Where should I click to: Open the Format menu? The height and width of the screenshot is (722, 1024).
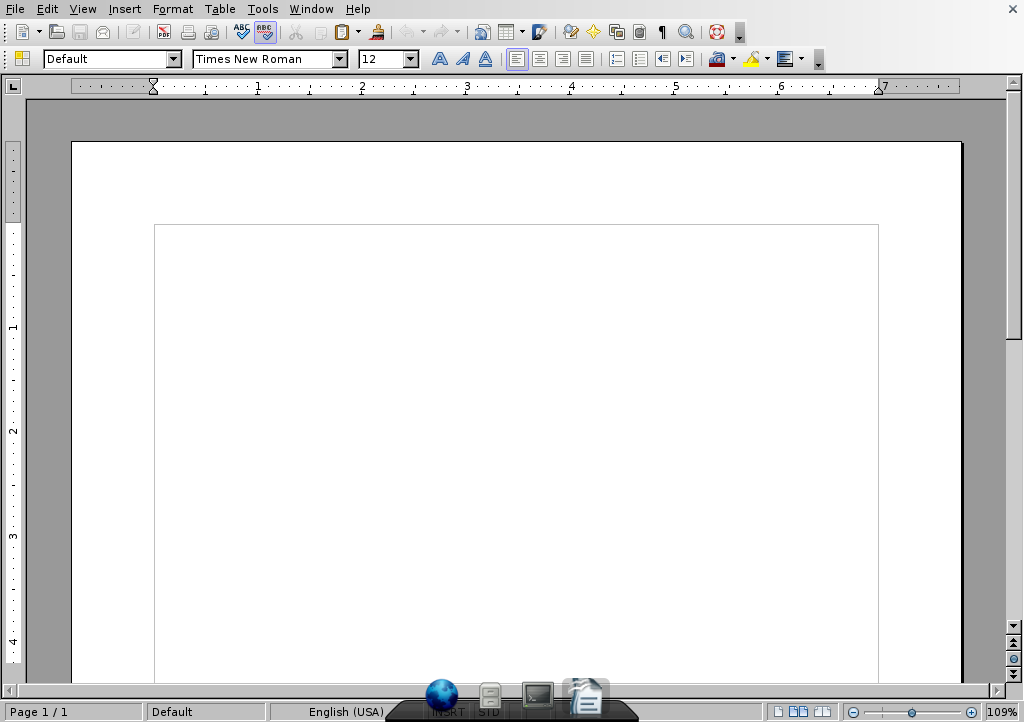pos(173,9)
